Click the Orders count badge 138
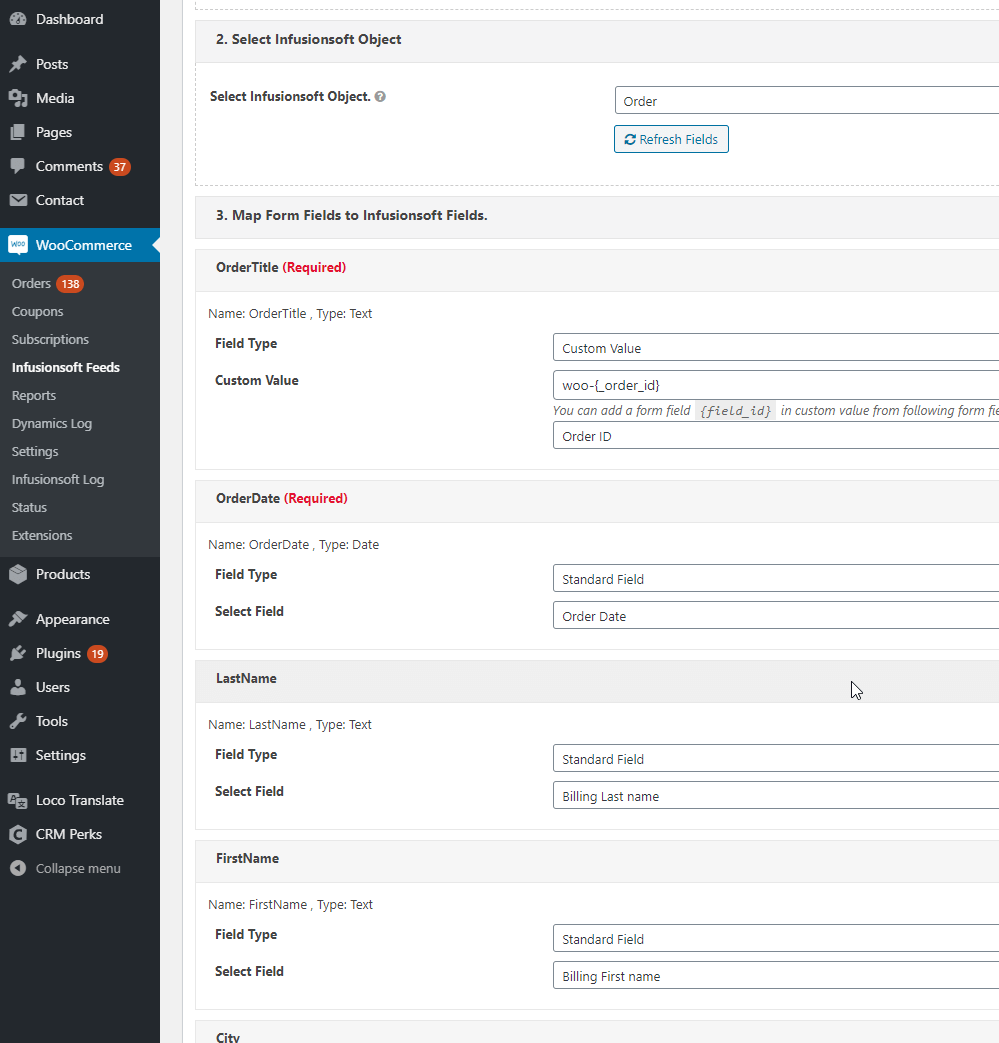999x1043 pixels. point(70,284)
